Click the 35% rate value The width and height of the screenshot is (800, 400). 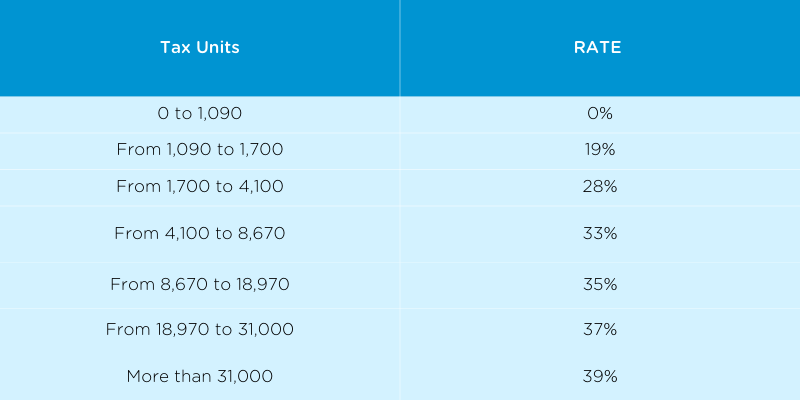600,284
